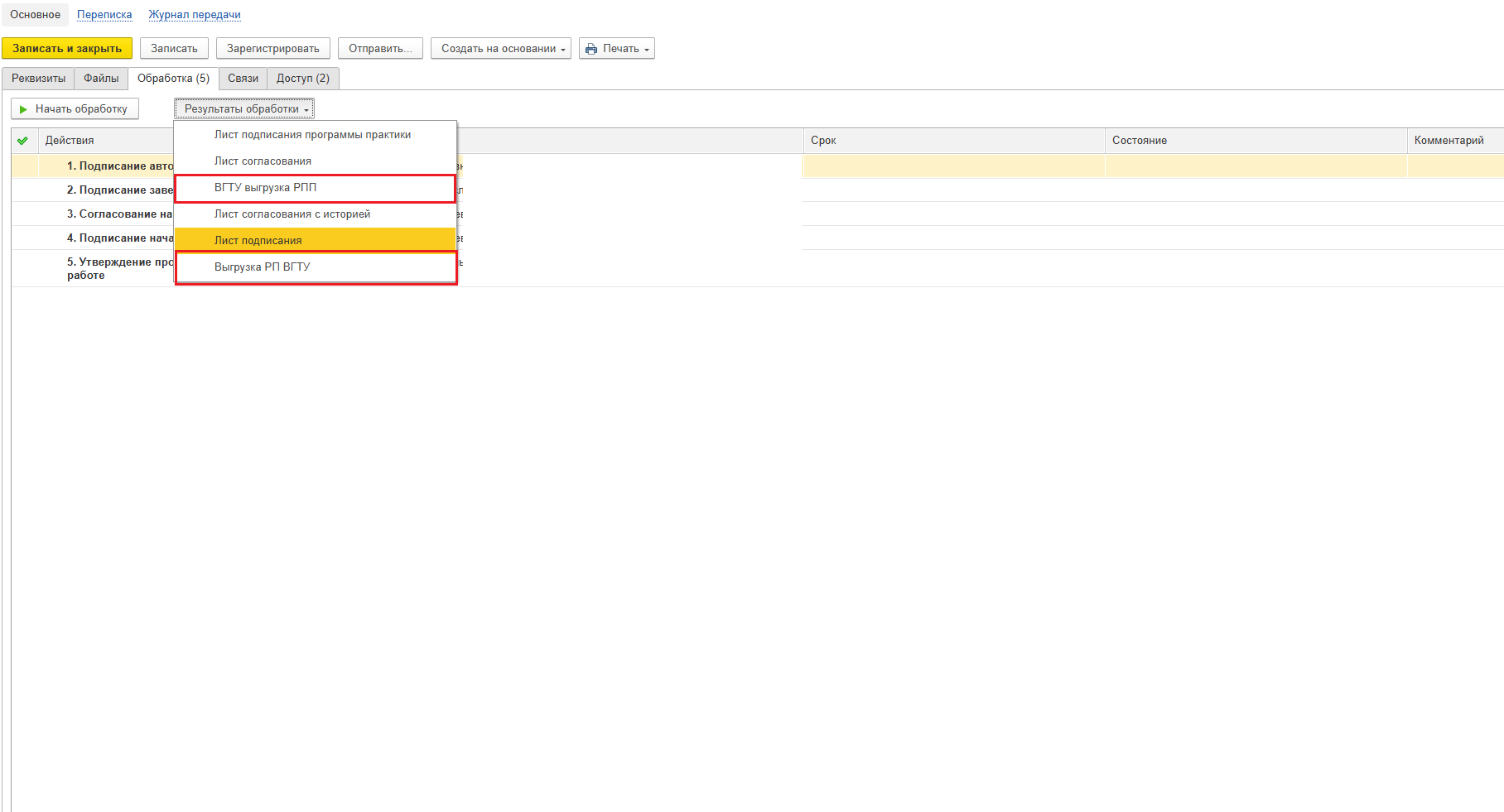1504x812 pixels.
Task: Open the Создать на основании dropdown
Action: pos(500,49)
